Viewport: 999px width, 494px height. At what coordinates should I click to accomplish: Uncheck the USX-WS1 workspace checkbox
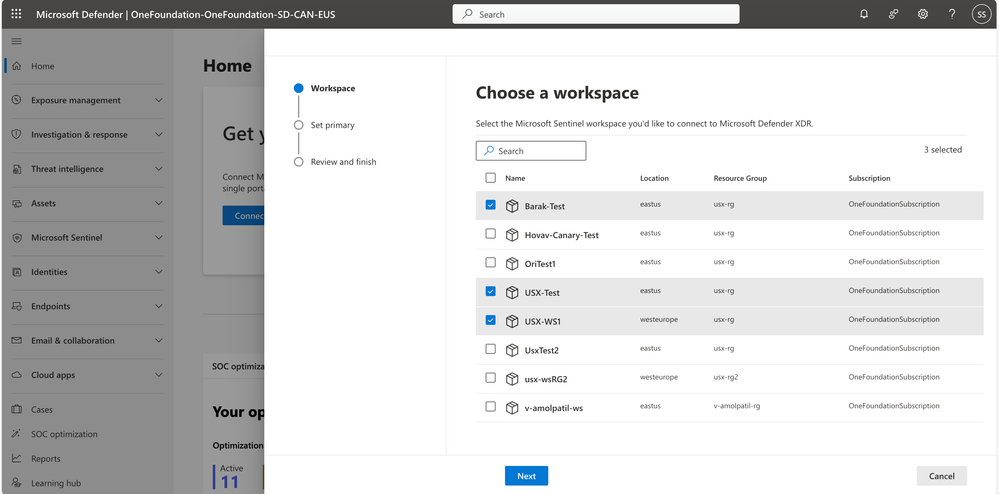pyautogui.click(x=491, y=320)
